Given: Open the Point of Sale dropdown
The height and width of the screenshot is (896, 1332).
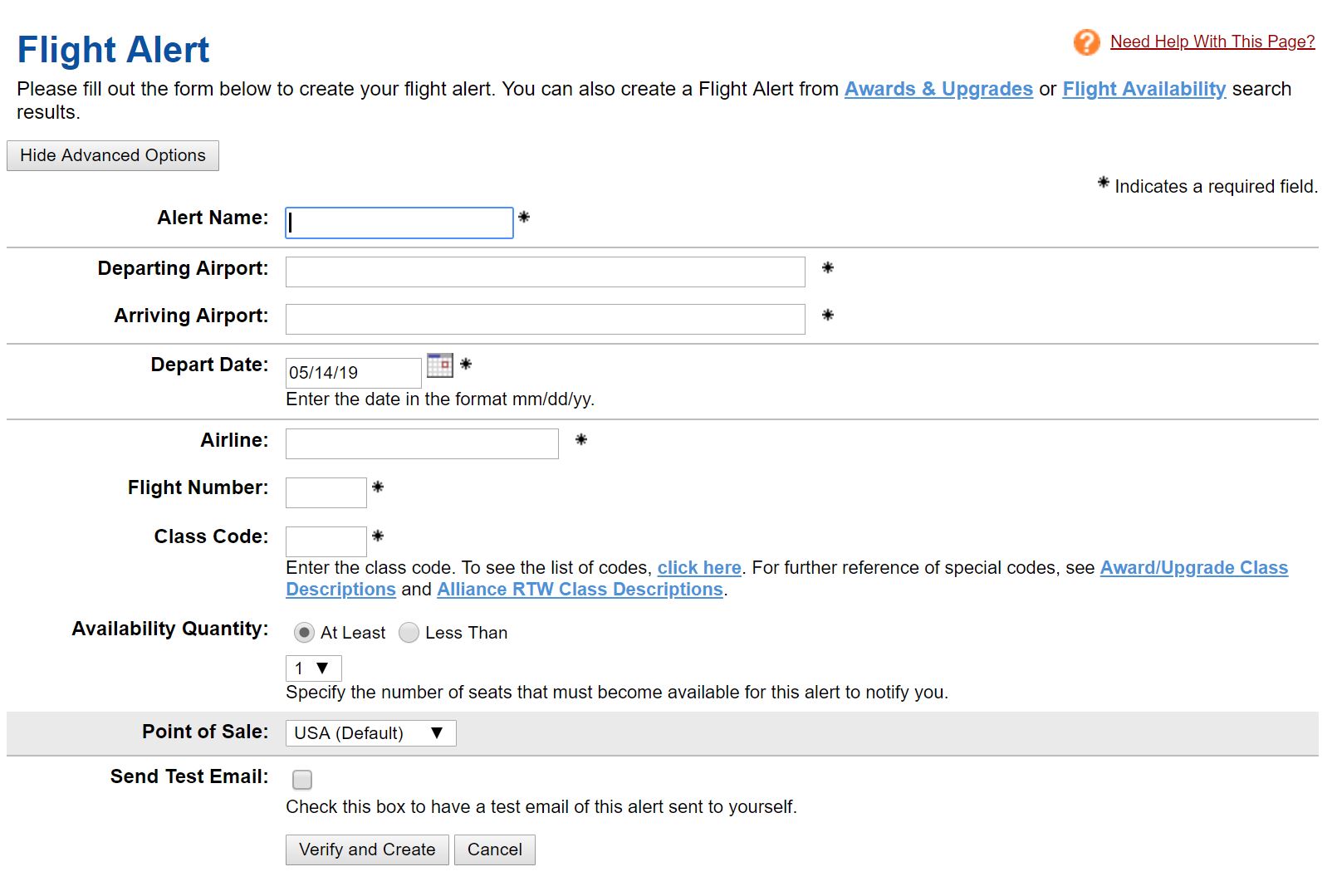Looking at the screenshot, I should (x=370, y=733).
